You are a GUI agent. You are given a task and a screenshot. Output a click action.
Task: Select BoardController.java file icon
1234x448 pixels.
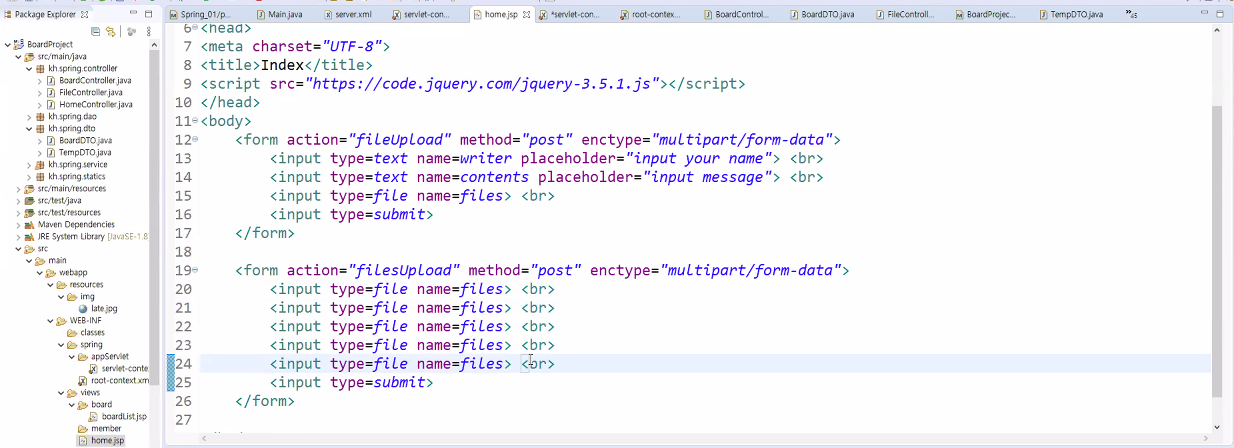[51, 81]
